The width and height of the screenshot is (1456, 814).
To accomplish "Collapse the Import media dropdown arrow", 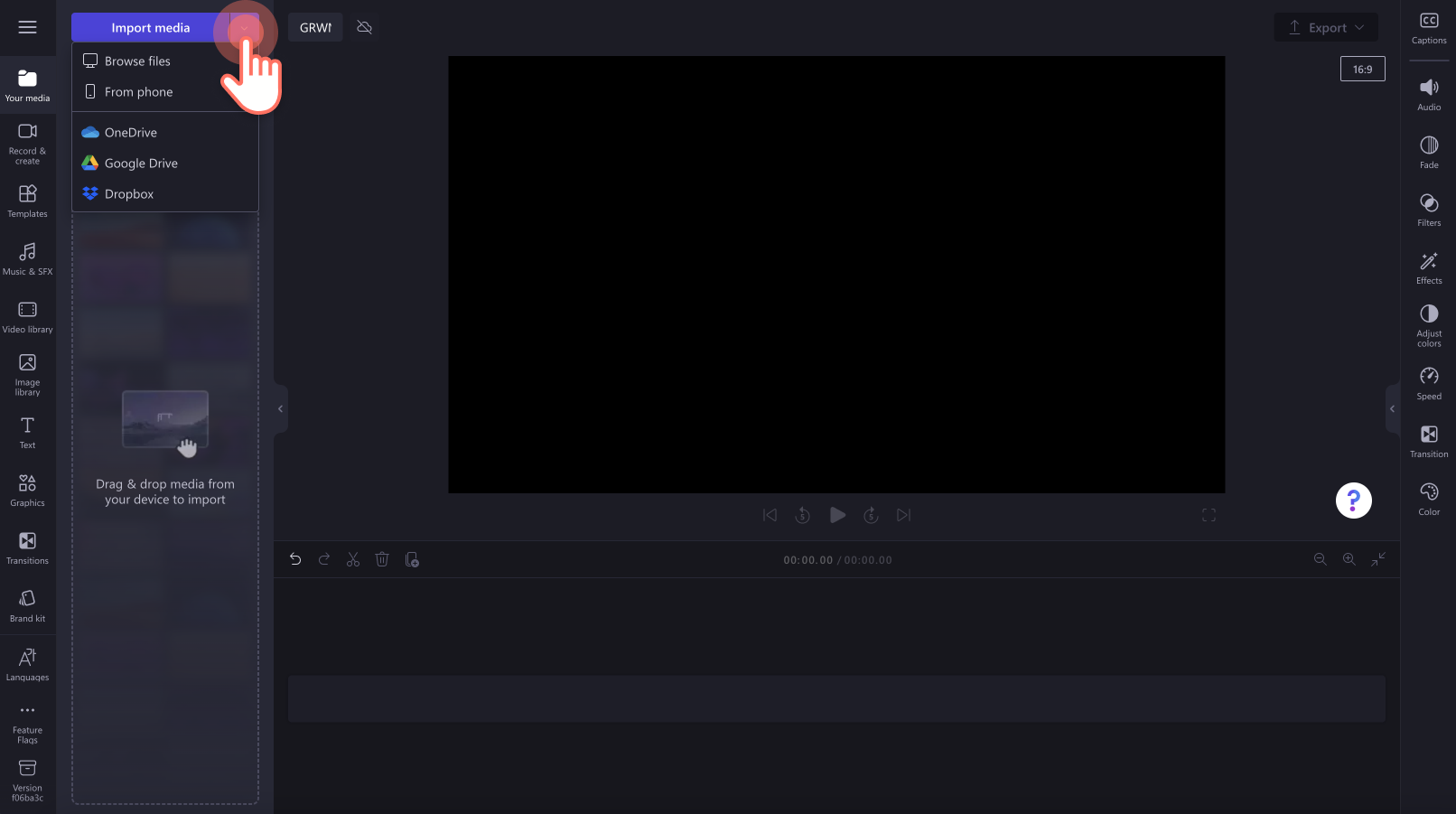I will [x=244, y=27].
